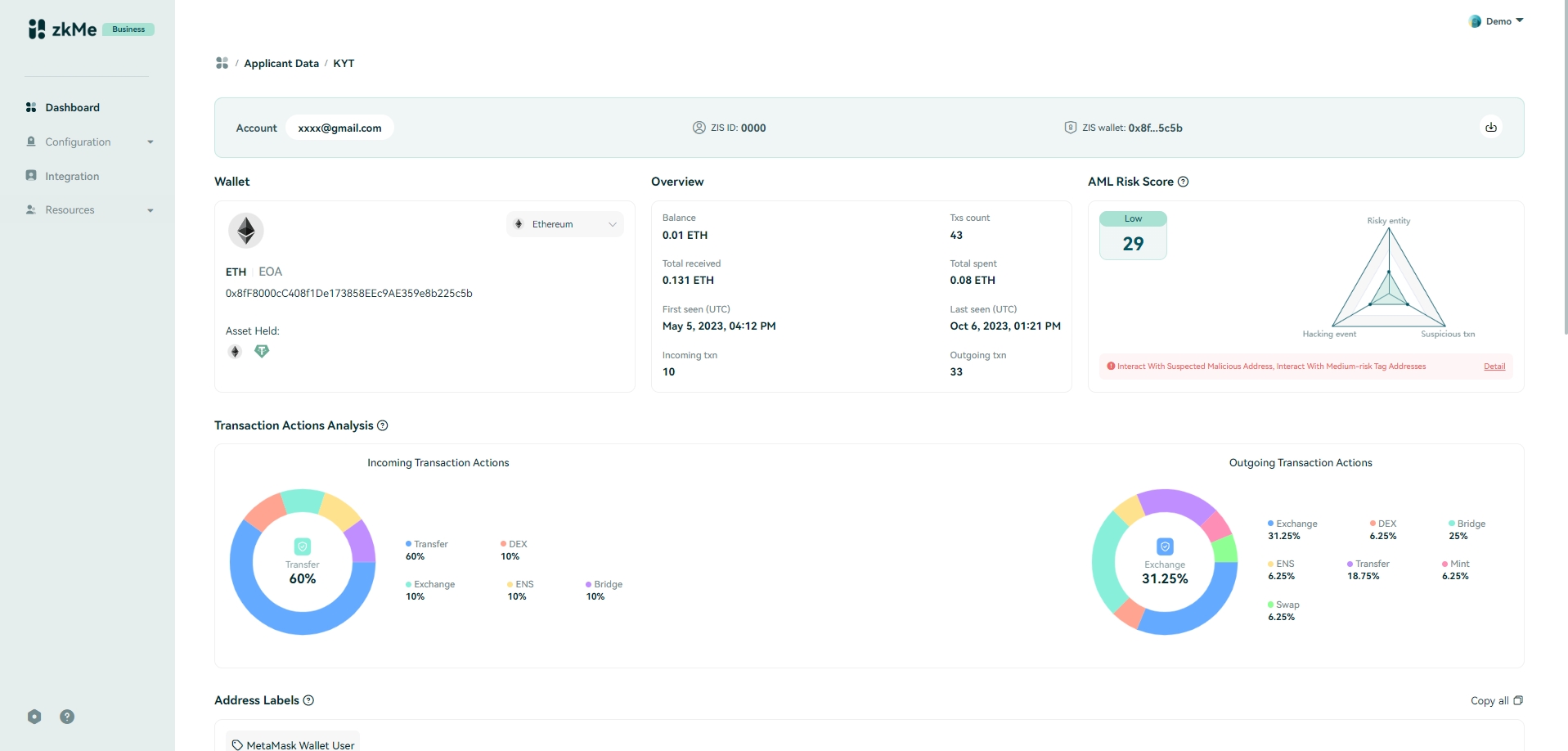This screenshot has height=751, width=1568.
Task: Click the AML Risk Score help icon
Action: [1183, 182]
